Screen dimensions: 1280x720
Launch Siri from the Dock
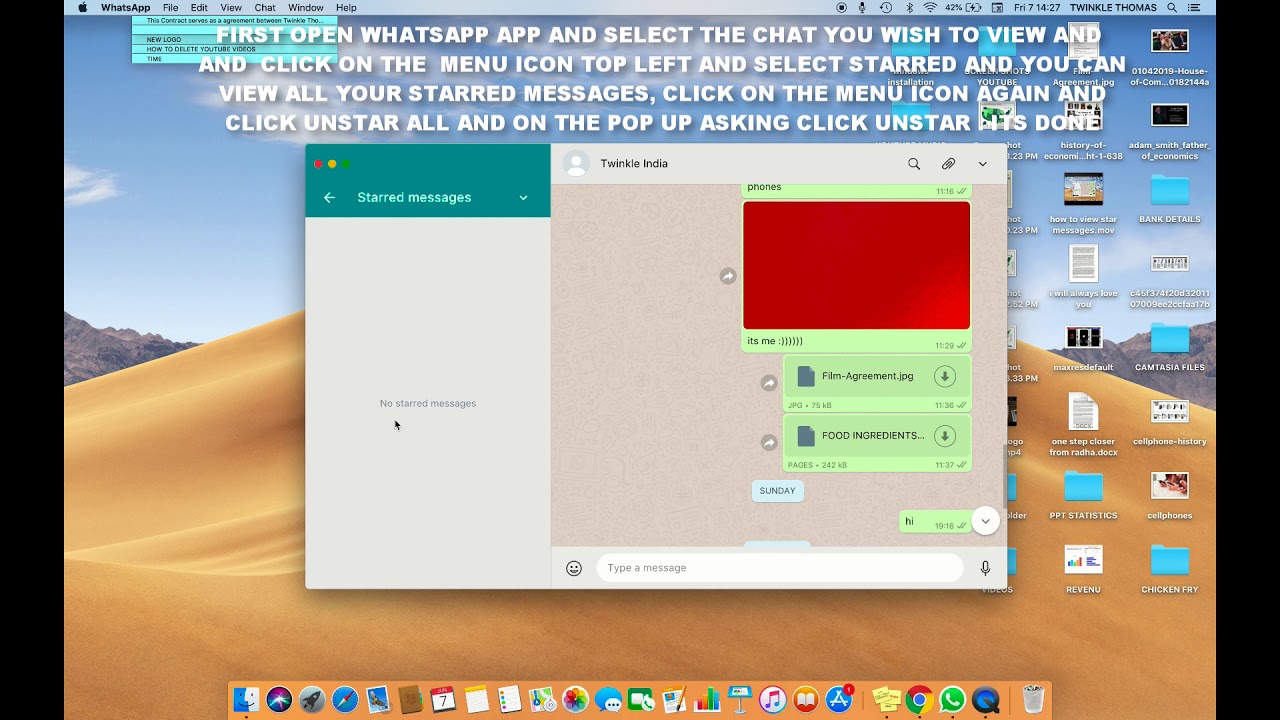pyautogui.click(x=279, y=700)
